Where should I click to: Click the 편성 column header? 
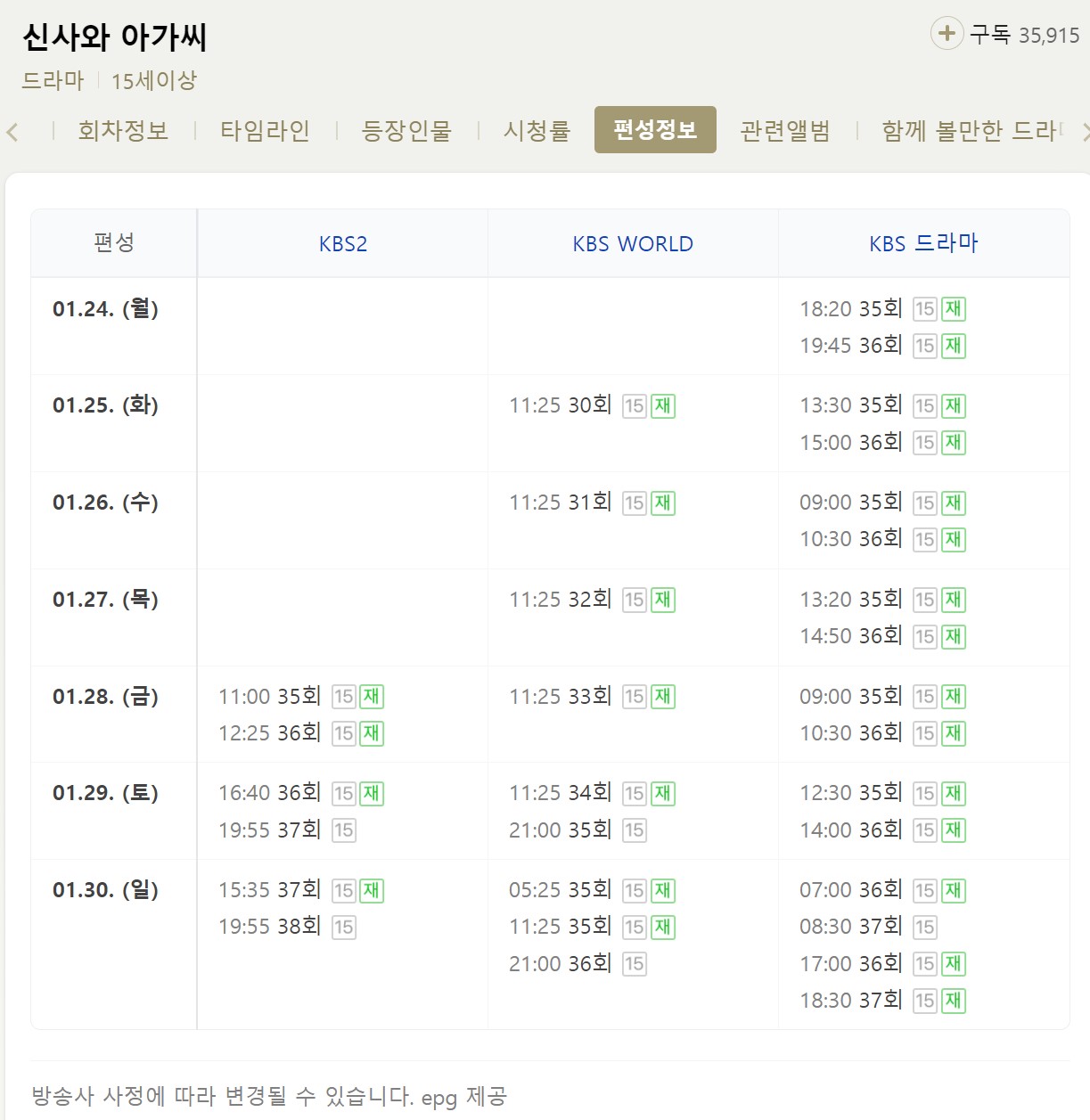pos(114,242)
